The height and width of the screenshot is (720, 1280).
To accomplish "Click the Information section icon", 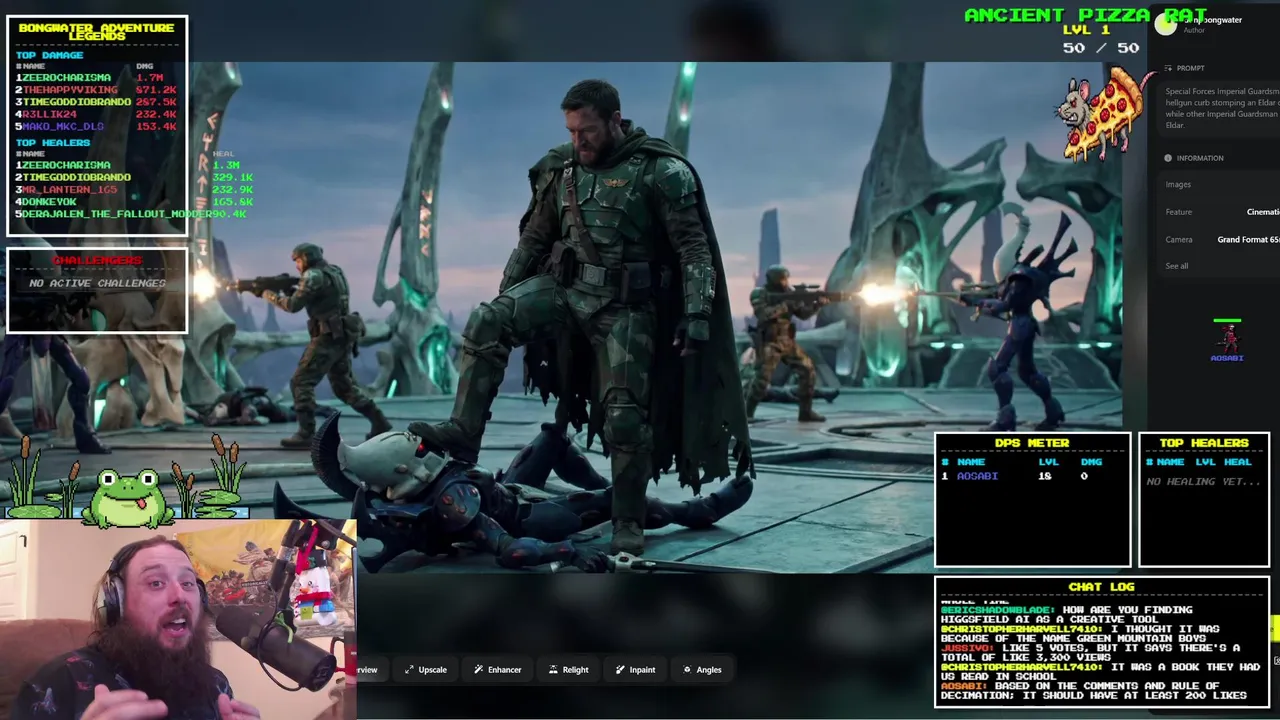I will (x=1168, y=158).
